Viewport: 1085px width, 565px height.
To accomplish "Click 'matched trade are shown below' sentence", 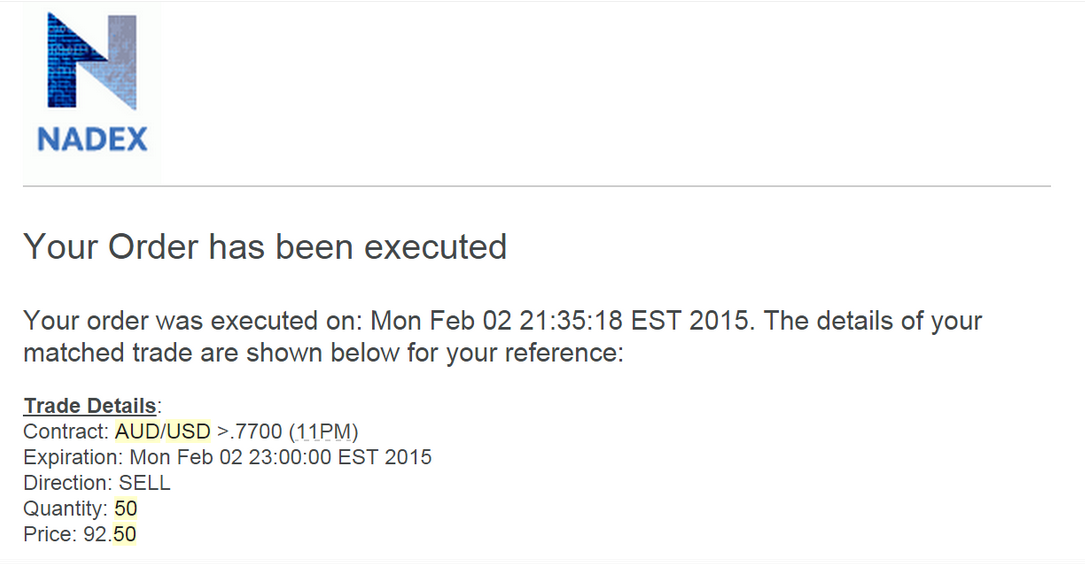I will tap(211, 353).
